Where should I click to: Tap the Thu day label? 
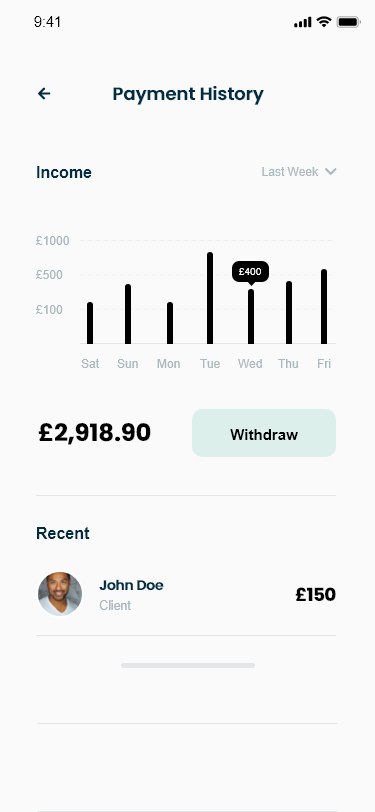point(288,364)
